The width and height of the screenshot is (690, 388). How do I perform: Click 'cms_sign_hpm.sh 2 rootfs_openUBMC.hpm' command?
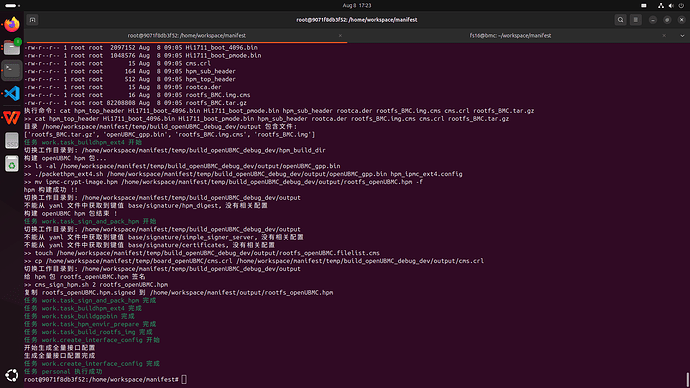pos(96,285)
